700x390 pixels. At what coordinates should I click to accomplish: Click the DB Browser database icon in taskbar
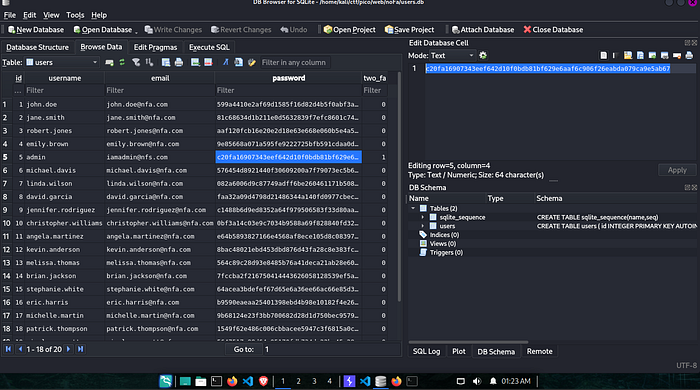point(380,381)
